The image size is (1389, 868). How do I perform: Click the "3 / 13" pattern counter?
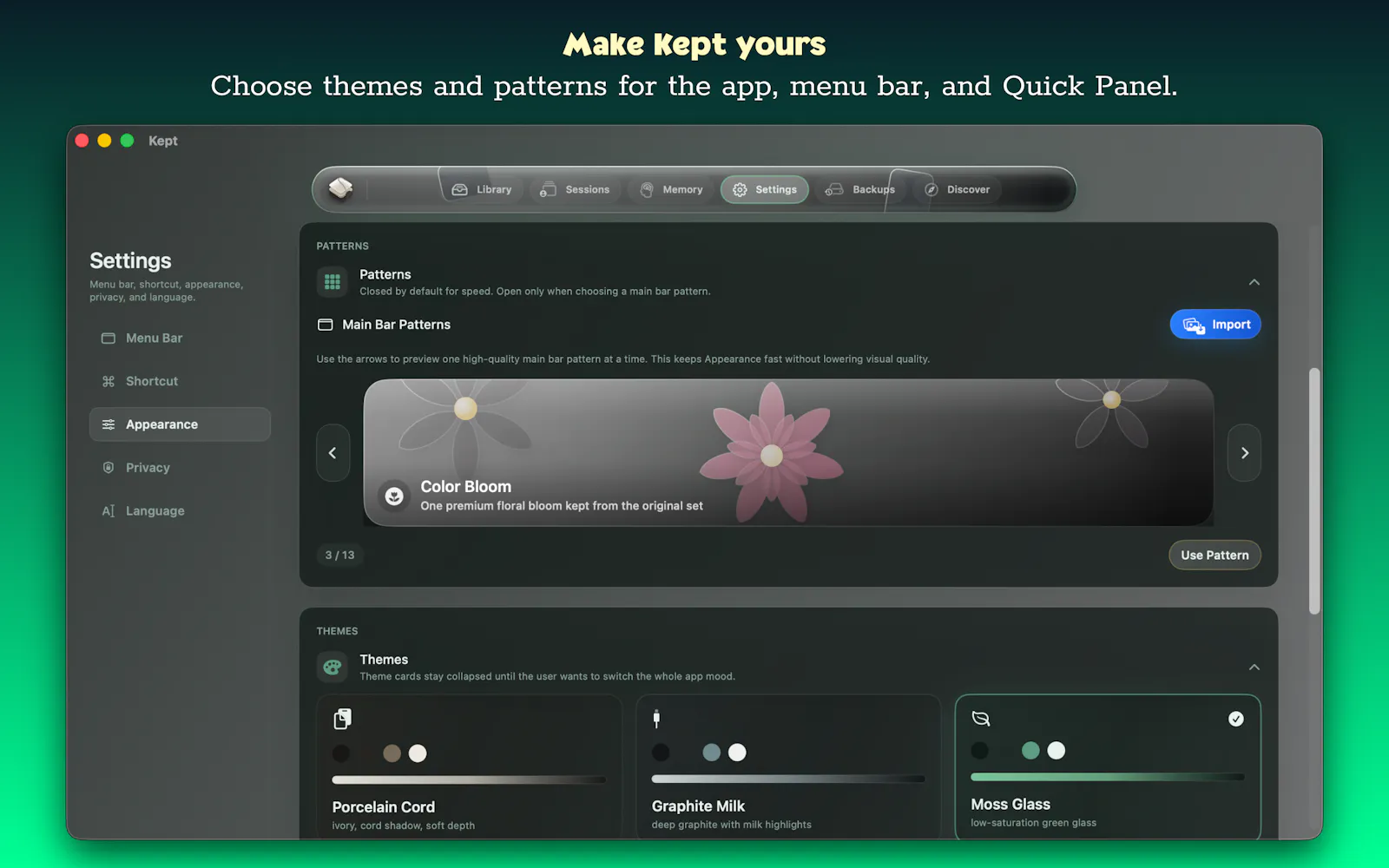(x=340, y=555)
